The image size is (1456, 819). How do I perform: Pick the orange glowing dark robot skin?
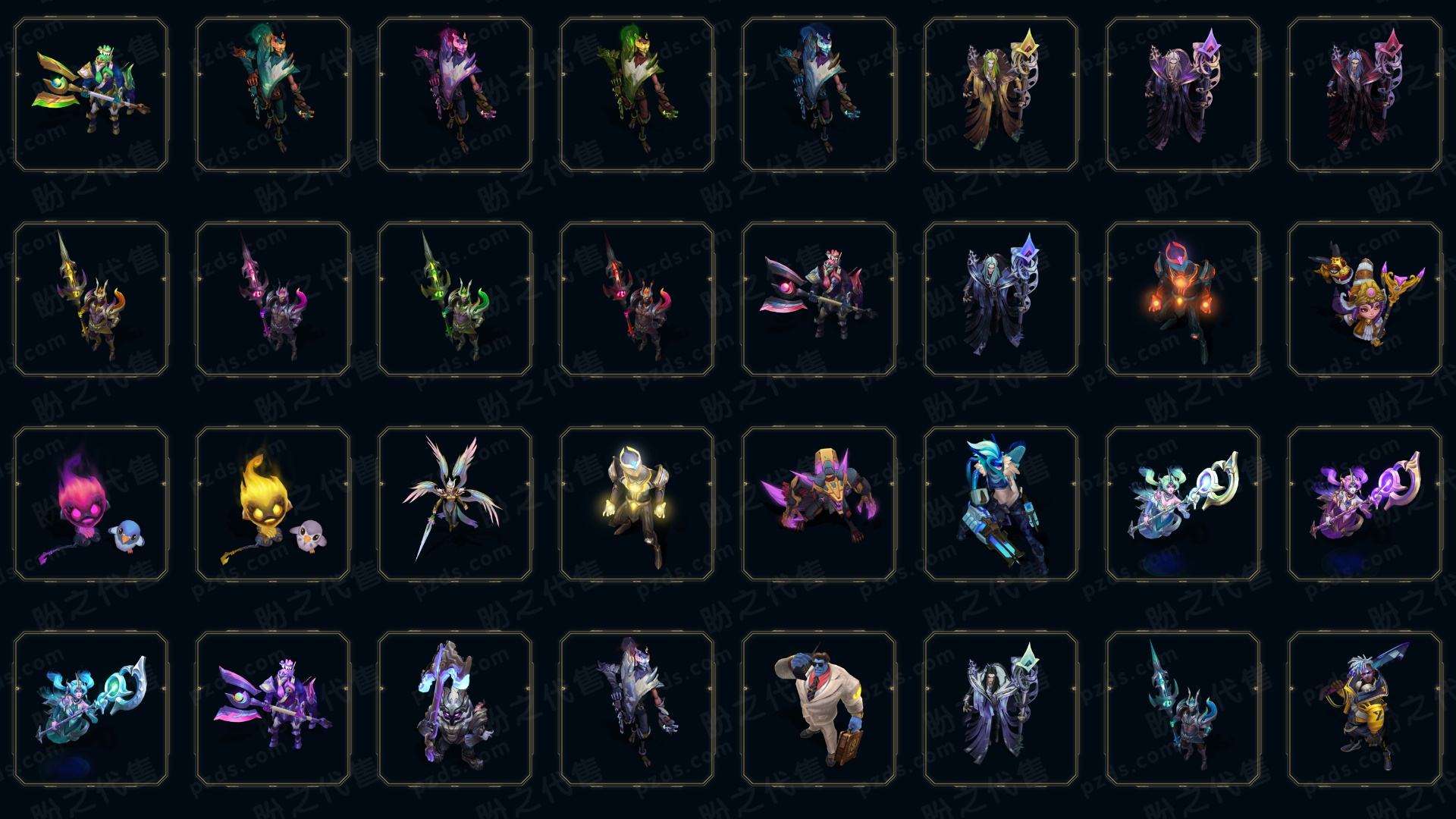point(1183,299)
